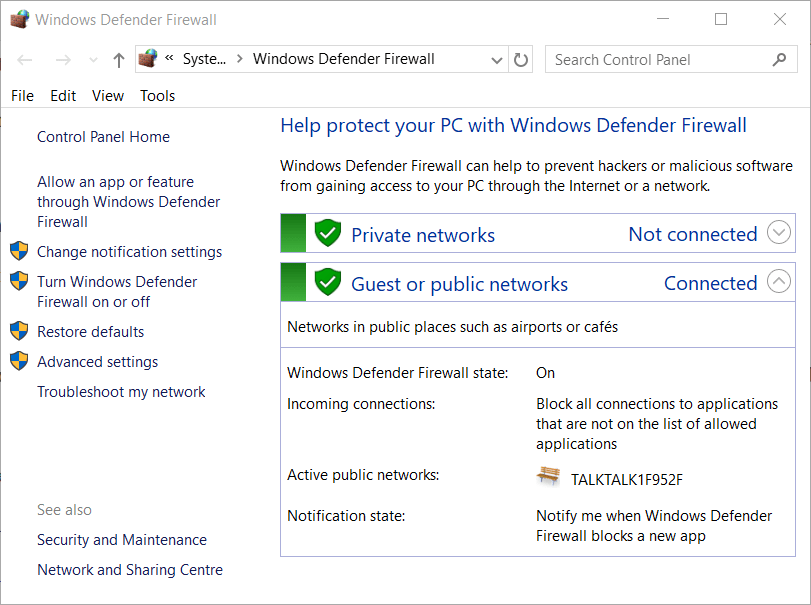The height and width of the screenshot is (605, 811).
Task: Click the shield icon beside Advanced settings
Action: point(19,361)
